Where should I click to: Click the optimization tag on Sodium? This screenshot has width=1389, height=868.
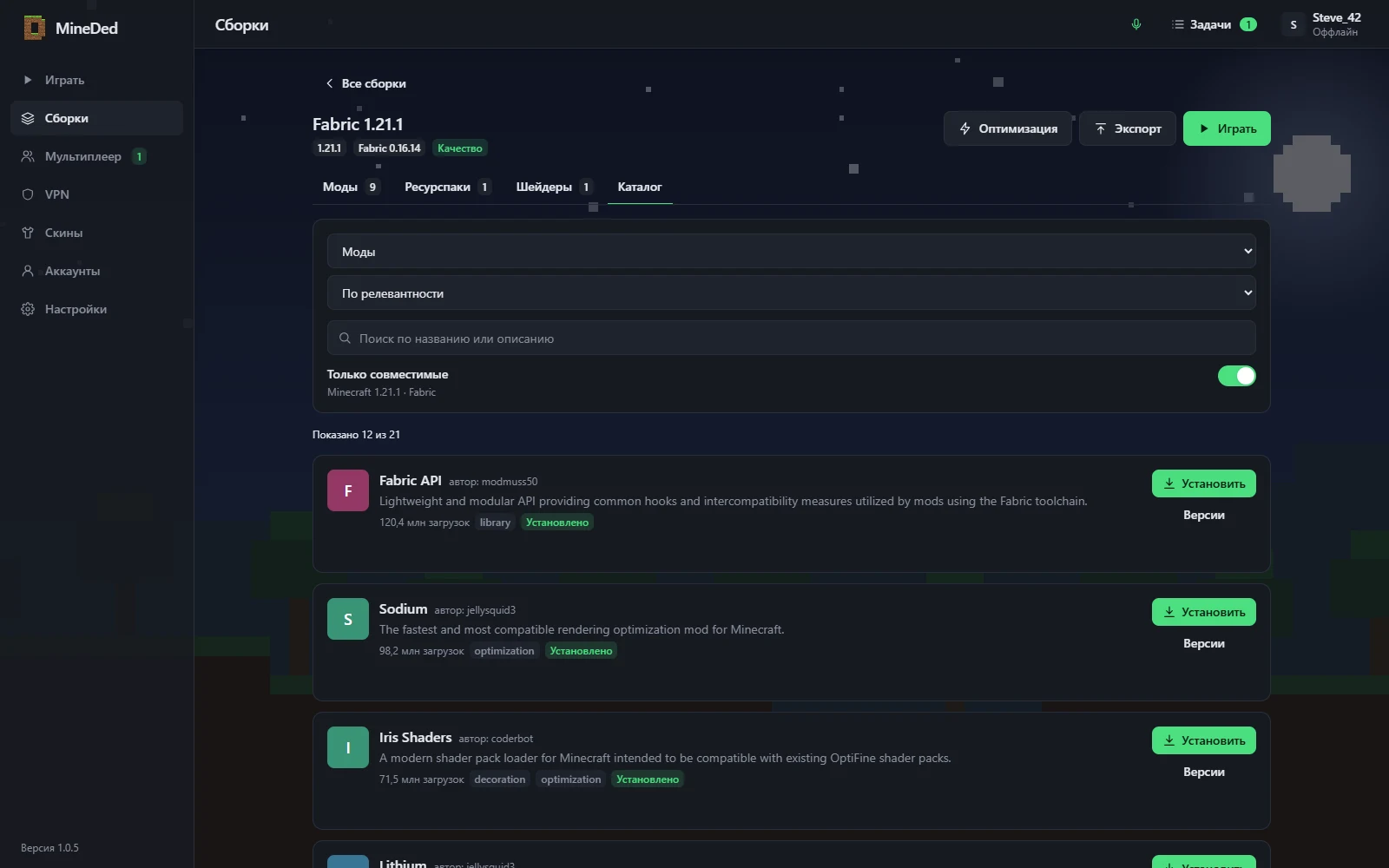[504, 651]
